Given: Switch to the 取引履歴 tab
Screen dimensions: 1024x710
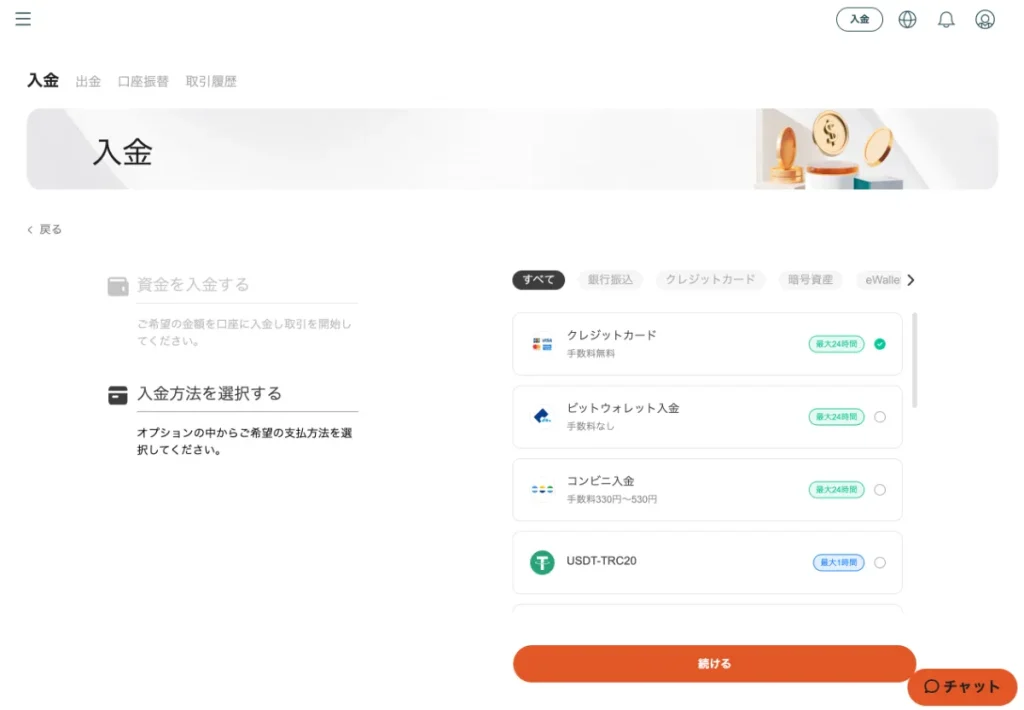Looking at the screenshot, I should [x=210, y=81].
